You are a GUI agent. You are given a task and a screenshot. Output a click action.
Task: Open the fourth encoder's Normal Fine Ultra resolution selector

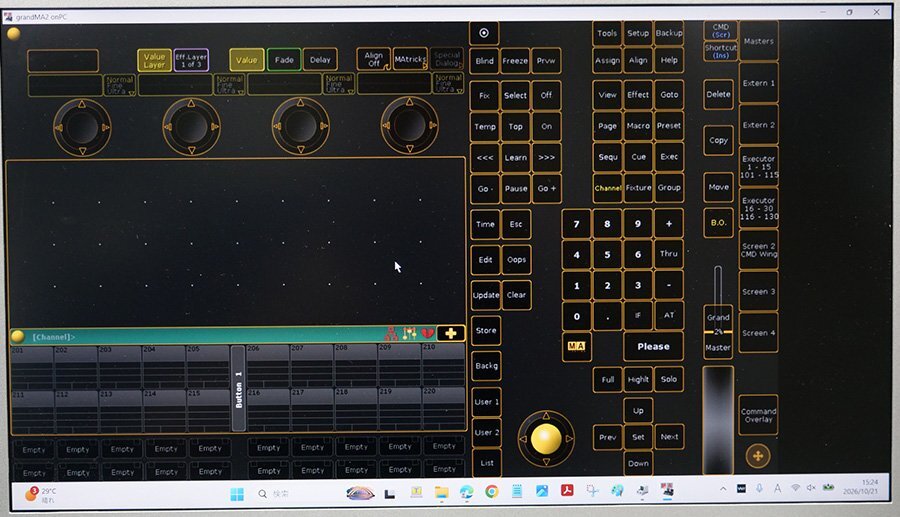448,83
